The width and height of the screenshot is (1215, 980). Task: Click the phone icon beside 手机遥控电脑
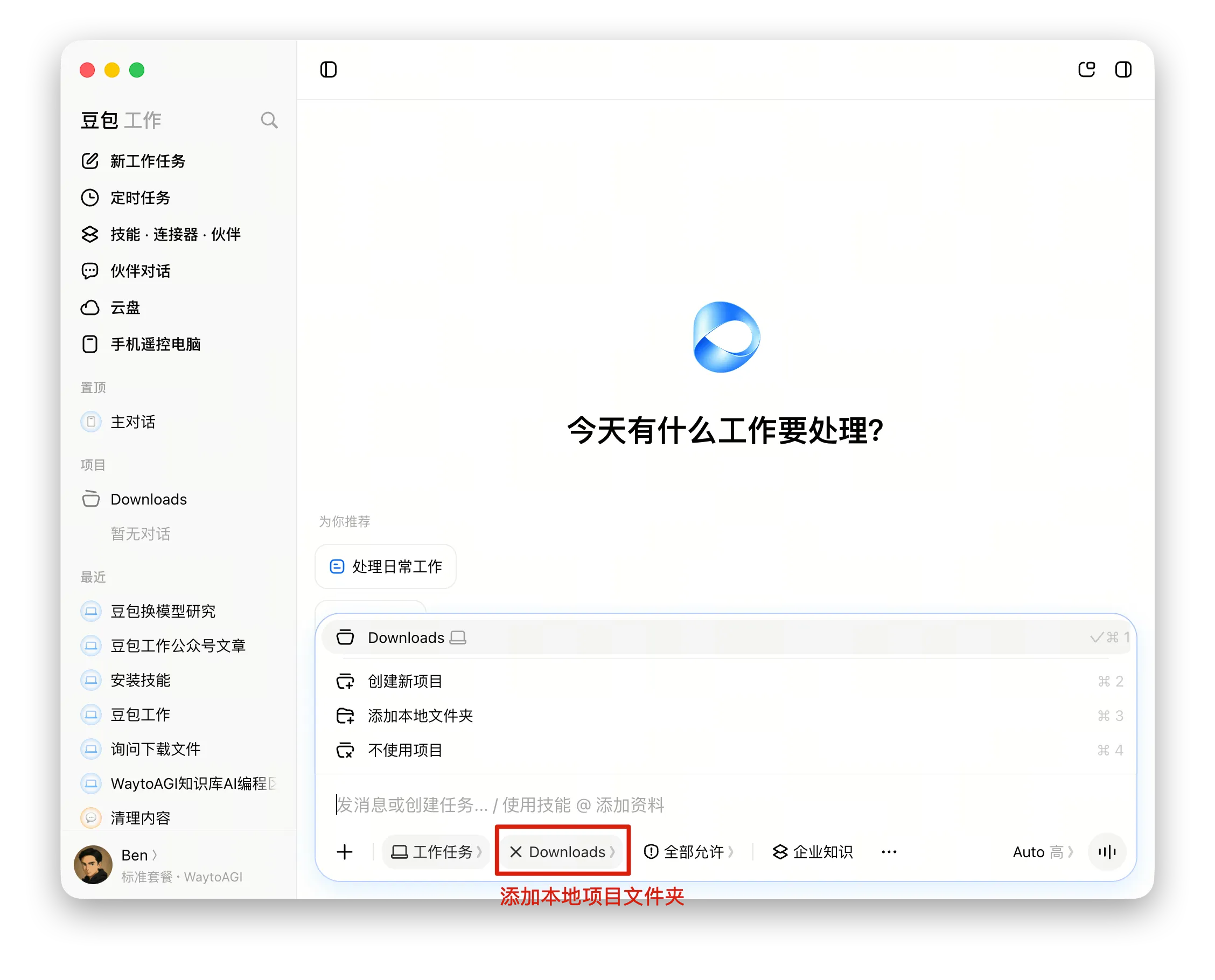point(90,345)
